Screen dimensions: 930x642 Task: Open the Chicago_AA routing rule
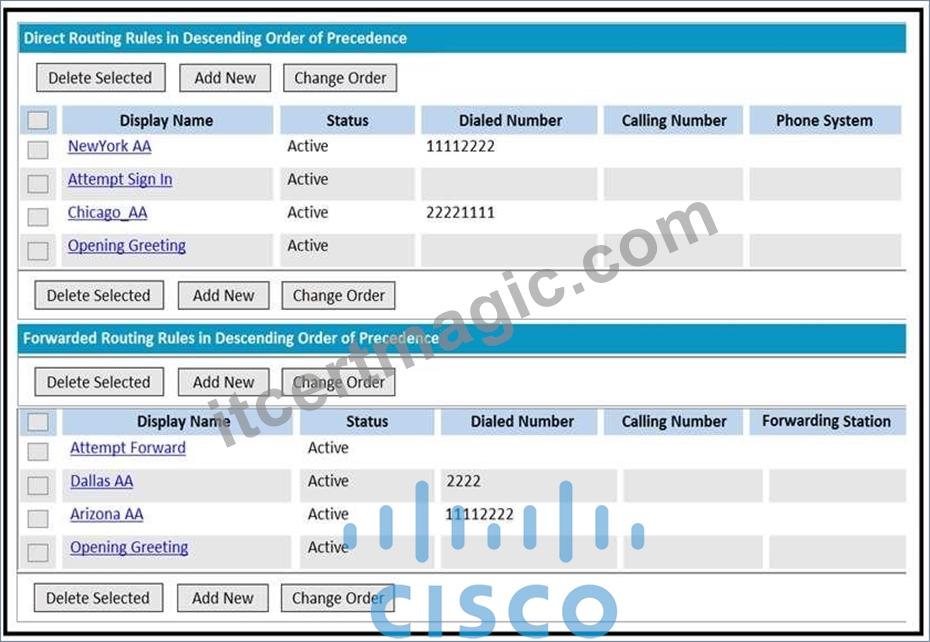click(107, 212)
